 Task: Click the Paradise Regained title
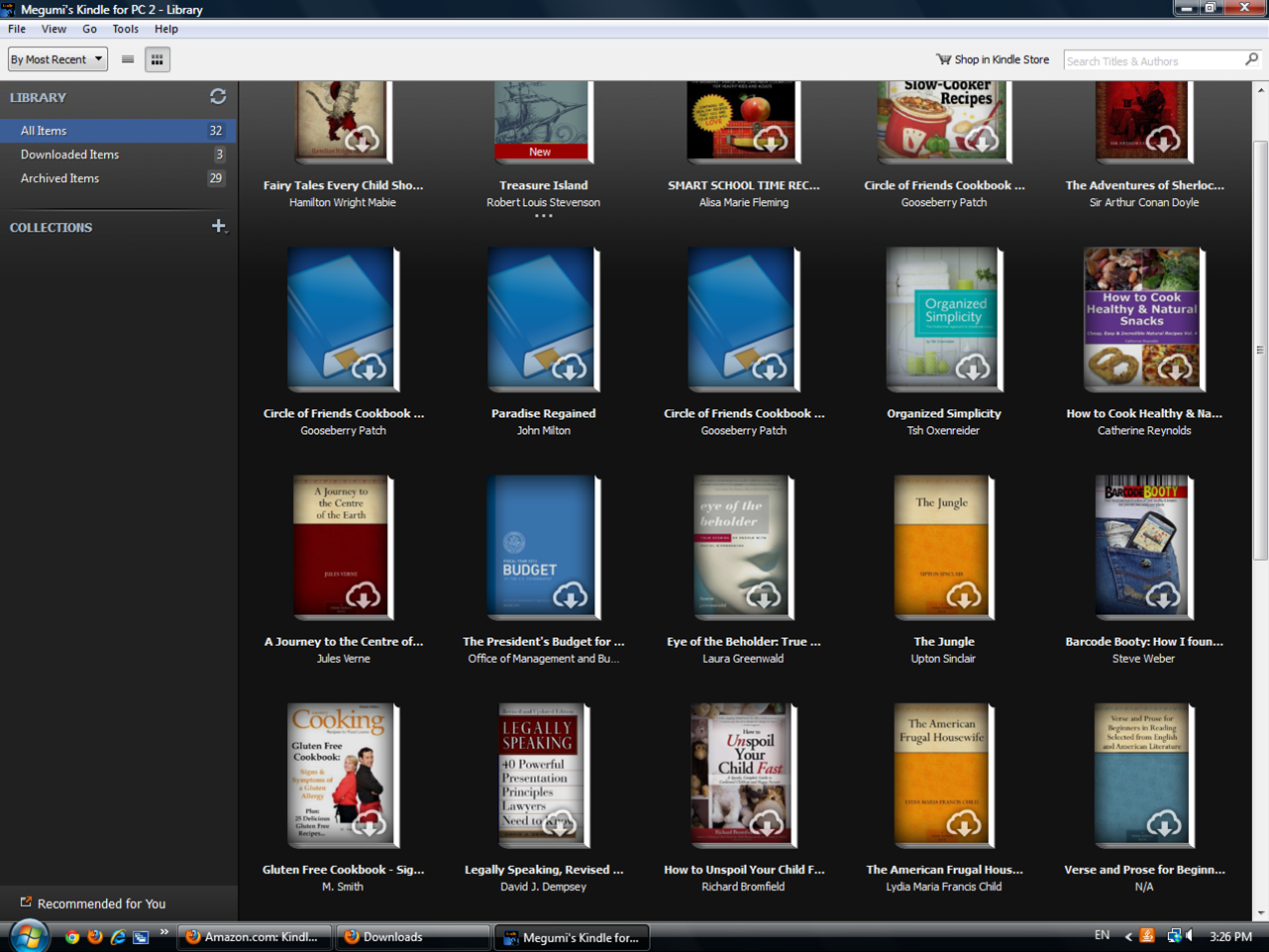(x=544, y=413)
